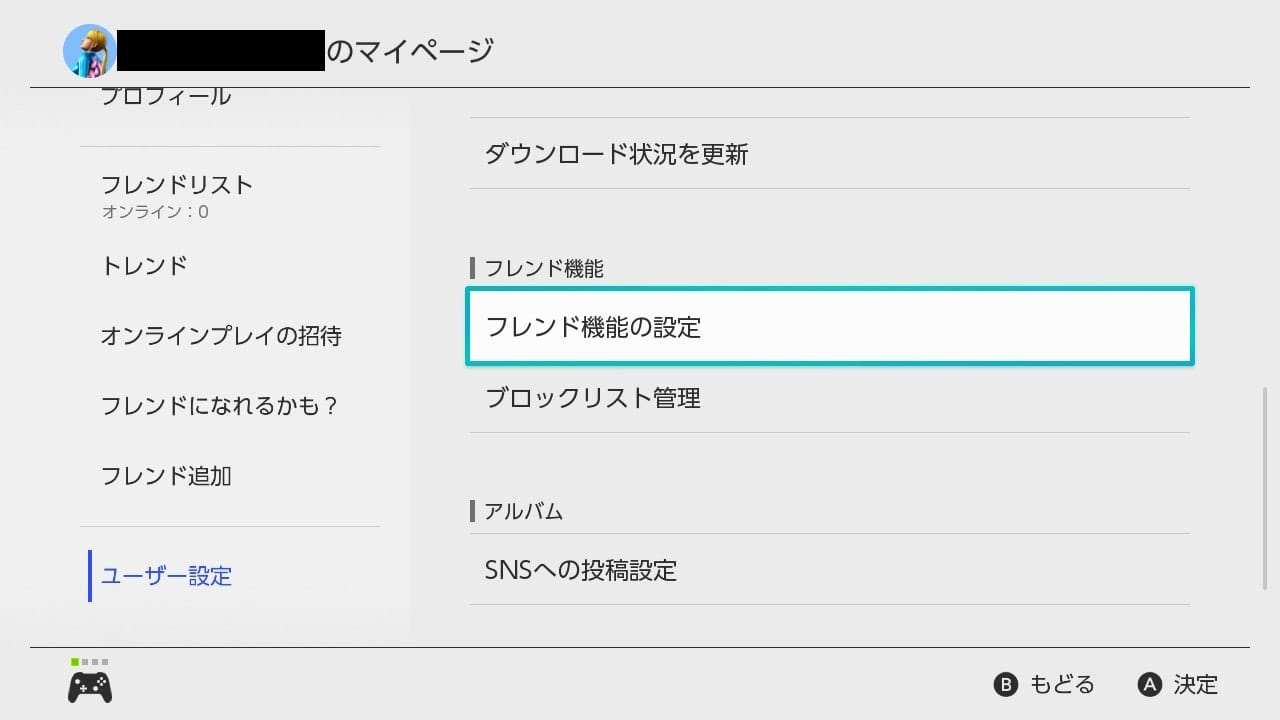Open フレンドリスト showing online count
Screen dimensions: 1280x720
tap(178, 184)
